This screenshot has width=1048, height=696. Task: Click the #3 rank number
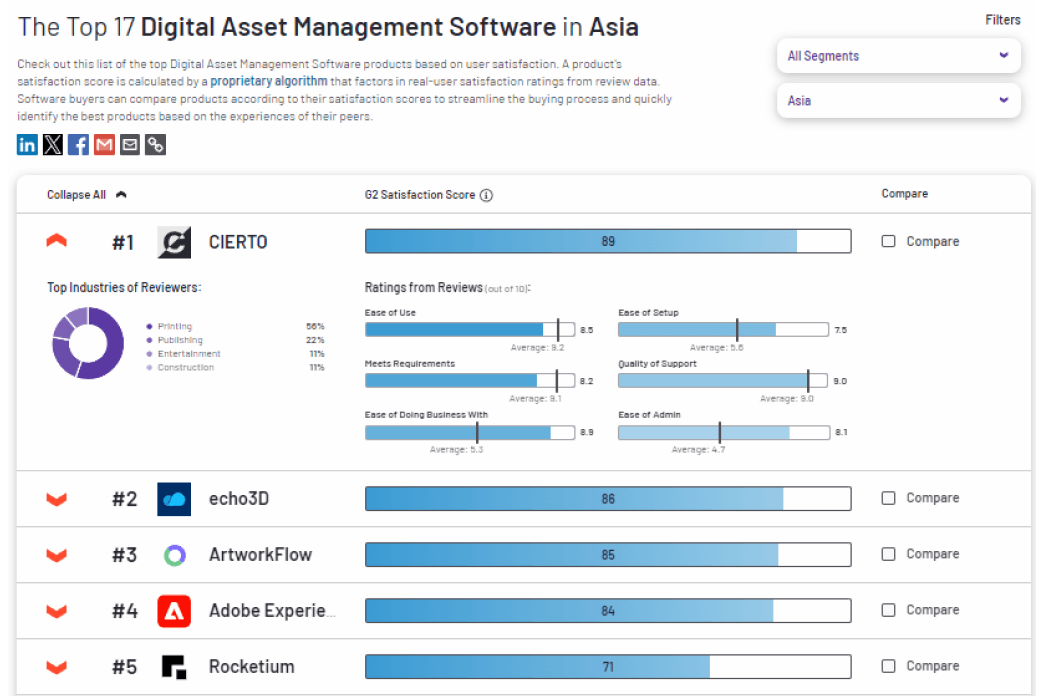pos(124,556)
